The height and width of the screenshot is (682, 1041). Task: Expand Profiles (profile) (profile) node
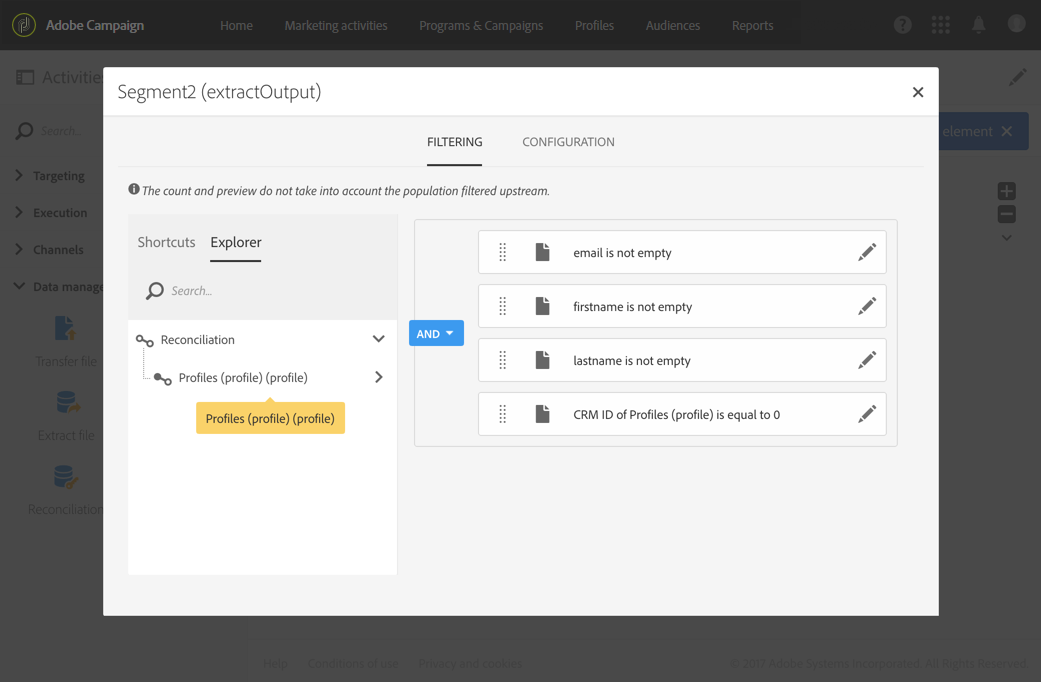[378, 378]
